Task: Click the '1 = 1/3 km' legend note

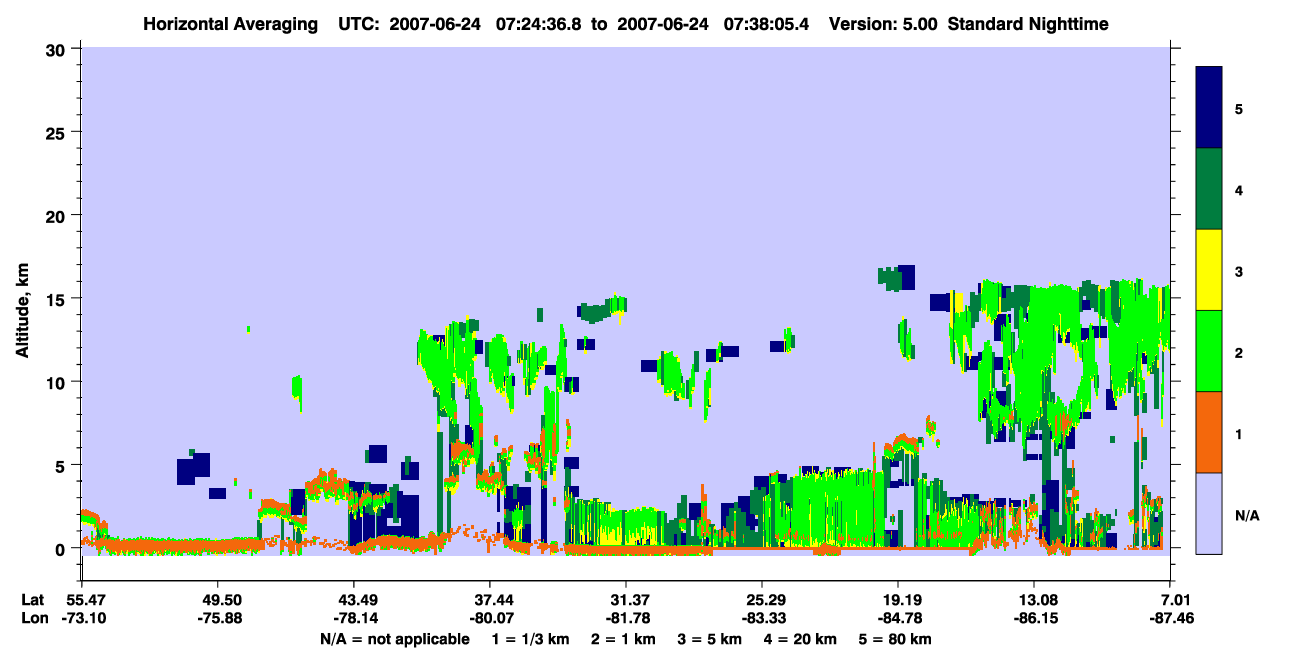Action: pos(530,639)
